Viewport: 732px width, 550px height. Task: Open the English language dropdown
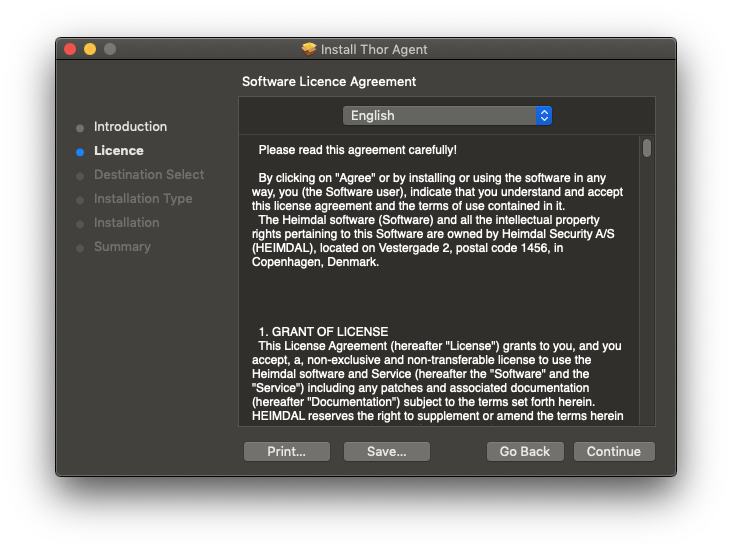tap(447, 115)
